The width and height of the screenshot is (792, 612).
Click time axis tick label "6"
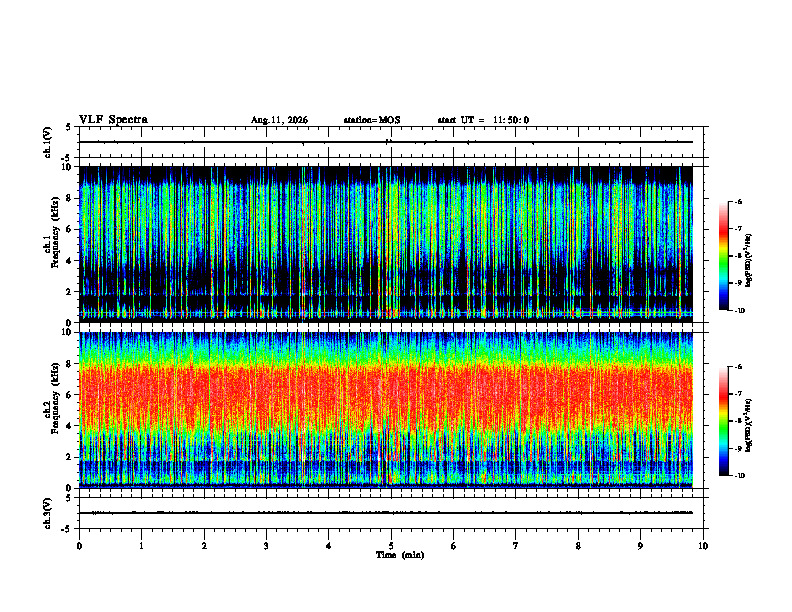coord(454,546)
